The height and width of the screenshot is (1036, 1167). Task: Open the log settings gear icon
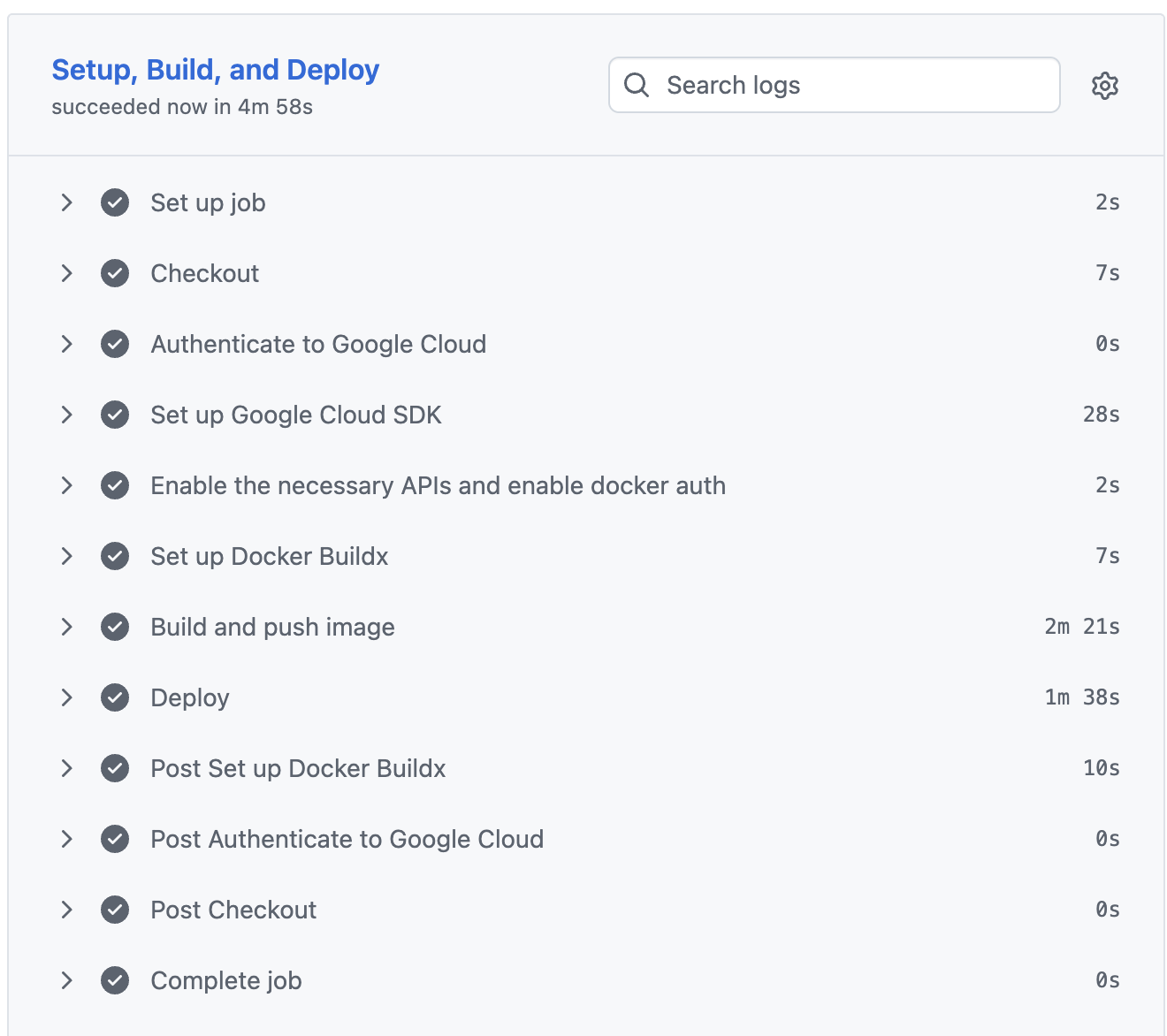point(1104,86)
